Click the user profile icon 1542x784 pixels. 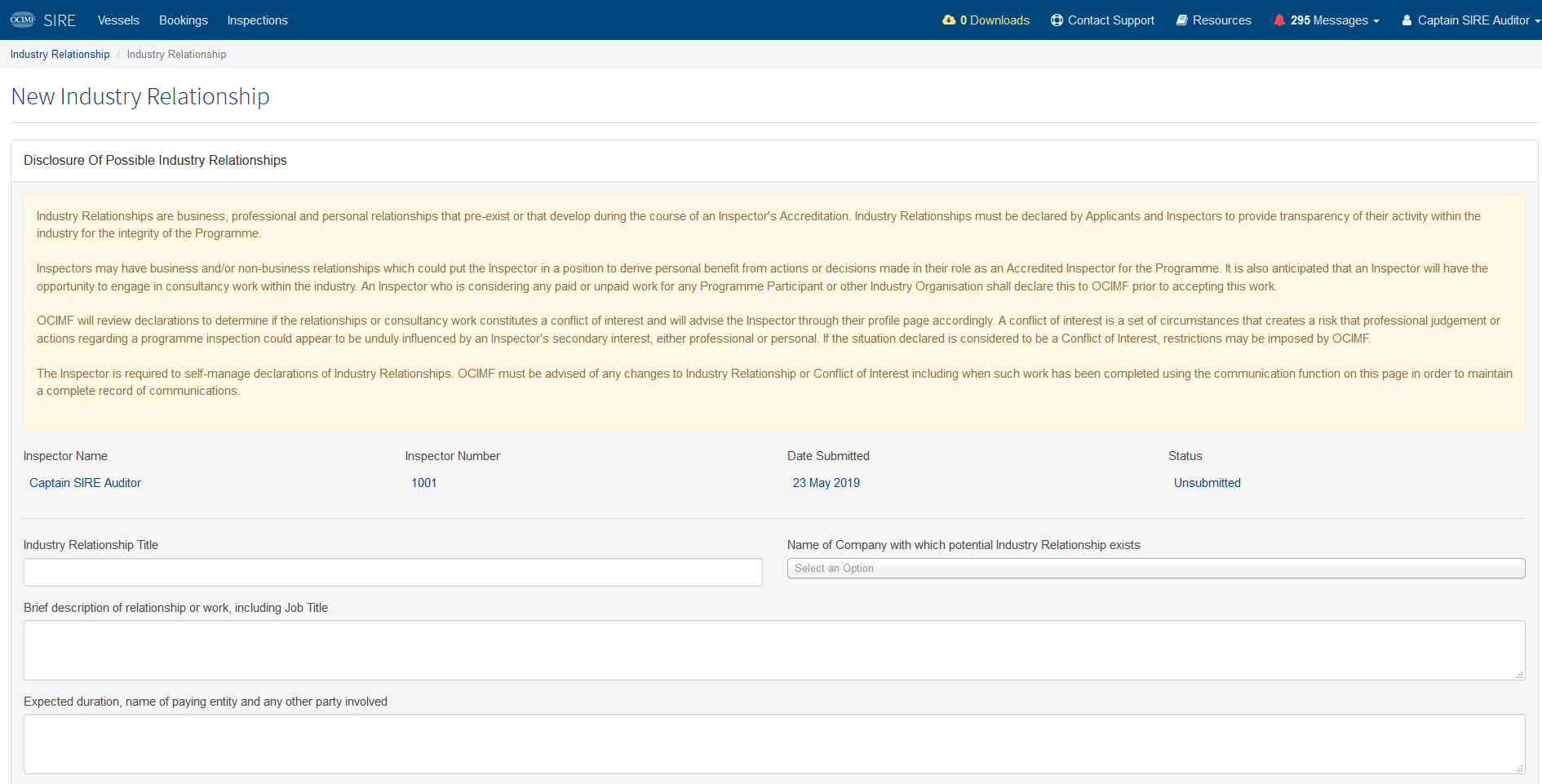point(1407,20)
